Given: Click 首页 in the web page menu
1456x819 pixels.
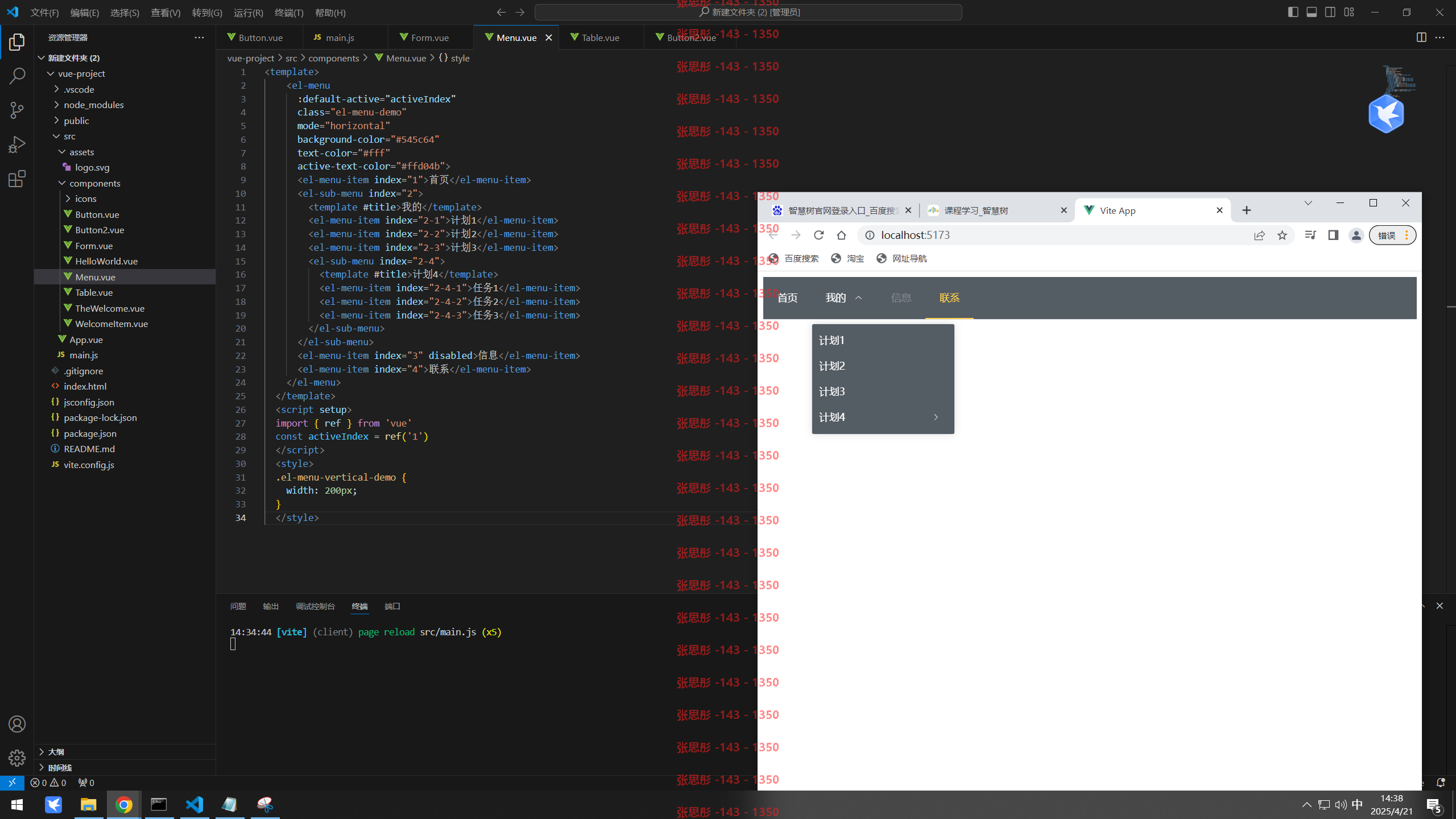Looking at the screenshot, I should click(787, 298).
